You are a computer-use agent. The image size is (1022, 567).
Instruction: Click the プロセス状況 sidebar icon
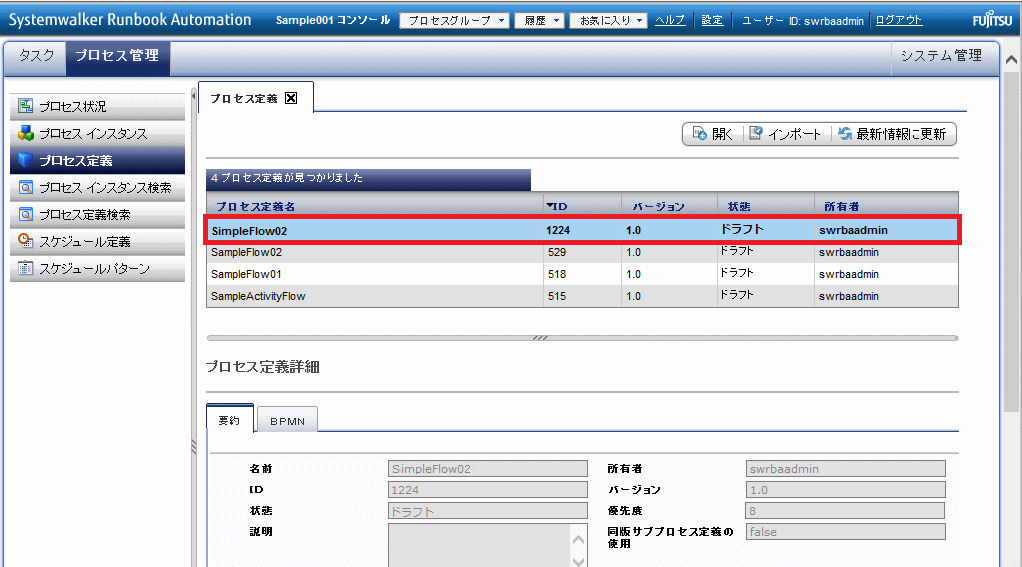click(25, 106)
